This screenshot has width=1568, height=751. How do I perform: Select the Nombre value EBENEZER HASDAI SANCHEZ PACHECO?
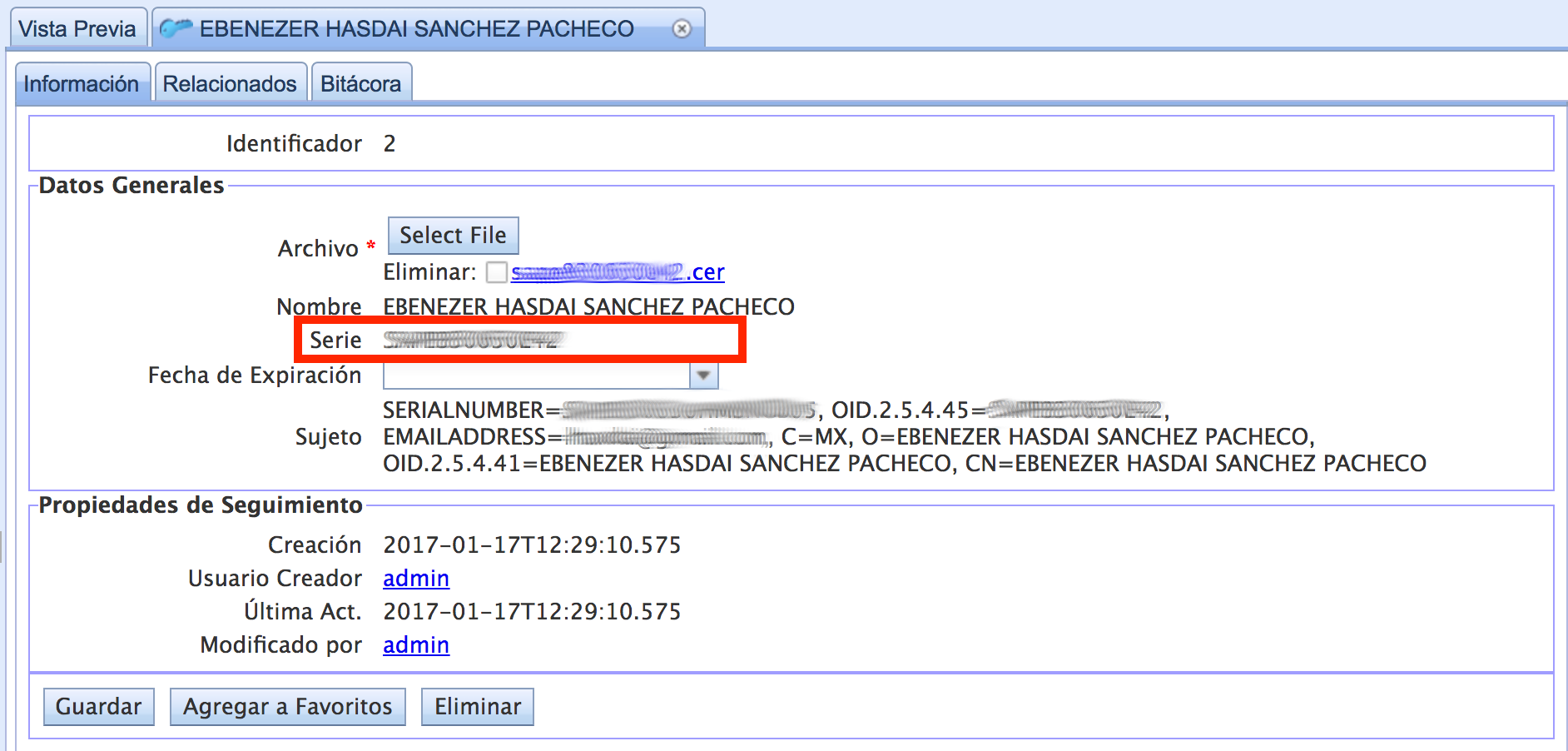tap(588, 306)
